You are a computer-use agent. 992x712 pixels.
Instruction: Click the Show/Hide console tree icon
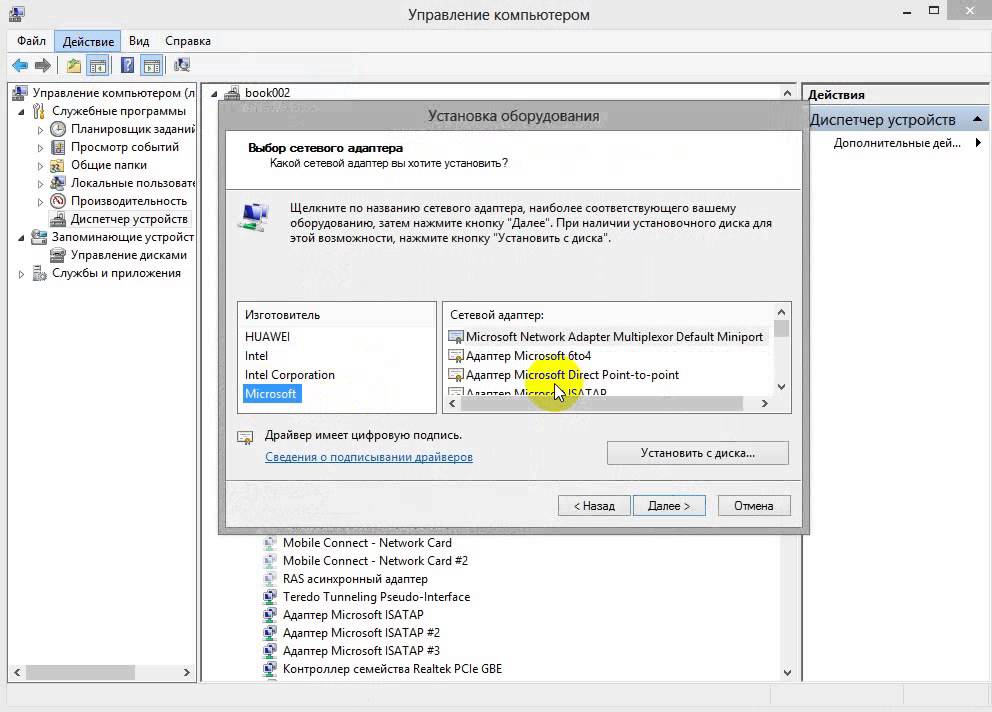click(x=98, y=65)
